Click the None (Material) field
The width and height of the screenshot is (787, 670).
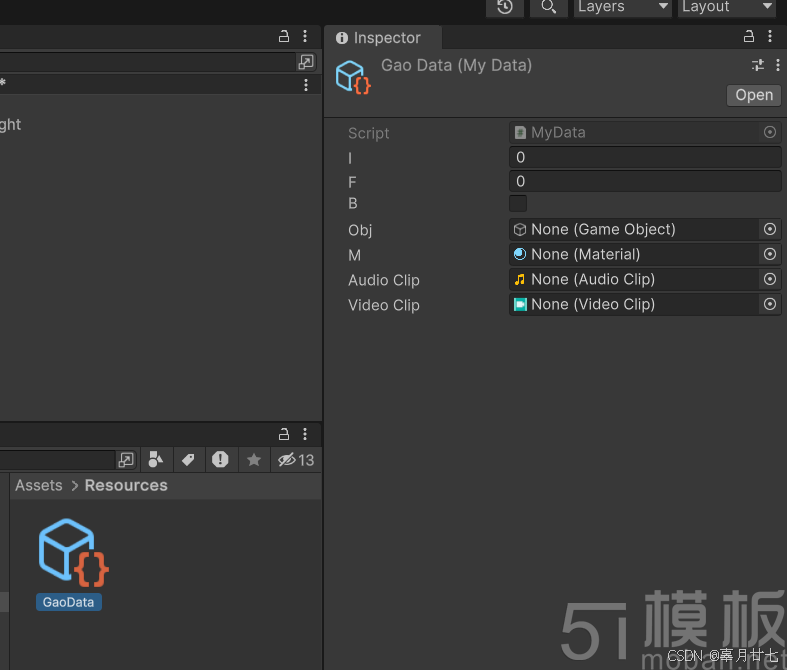click(634, 254)
